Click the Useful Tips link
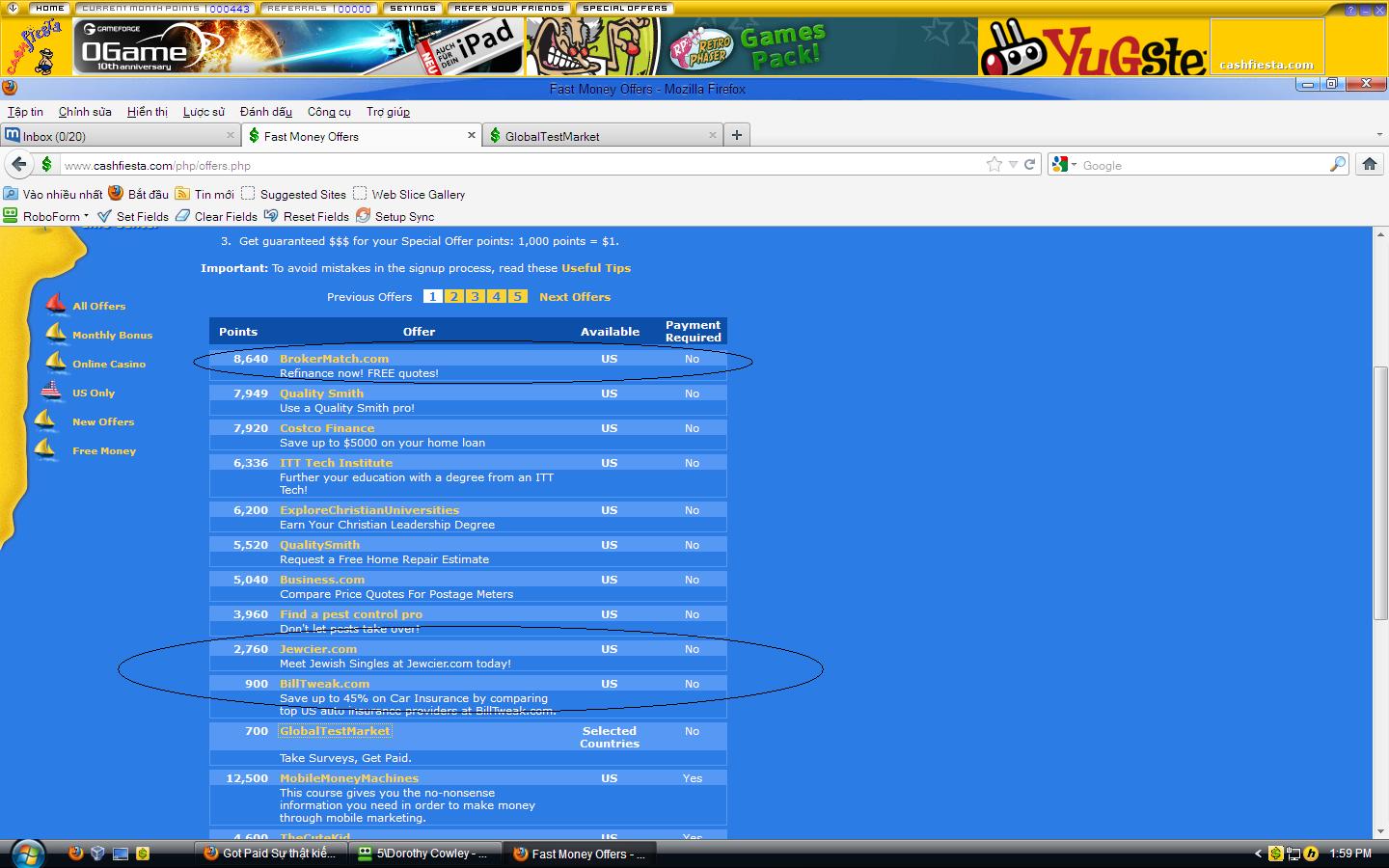1389x868 pixels. (x=596, y=268)
